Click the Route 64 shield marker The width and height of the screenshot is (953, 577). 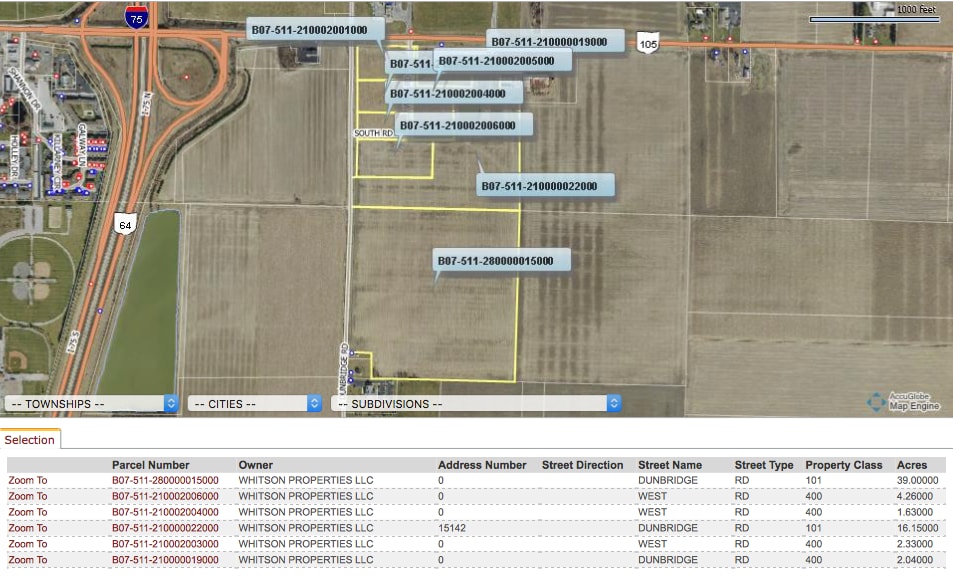[124, 223]
